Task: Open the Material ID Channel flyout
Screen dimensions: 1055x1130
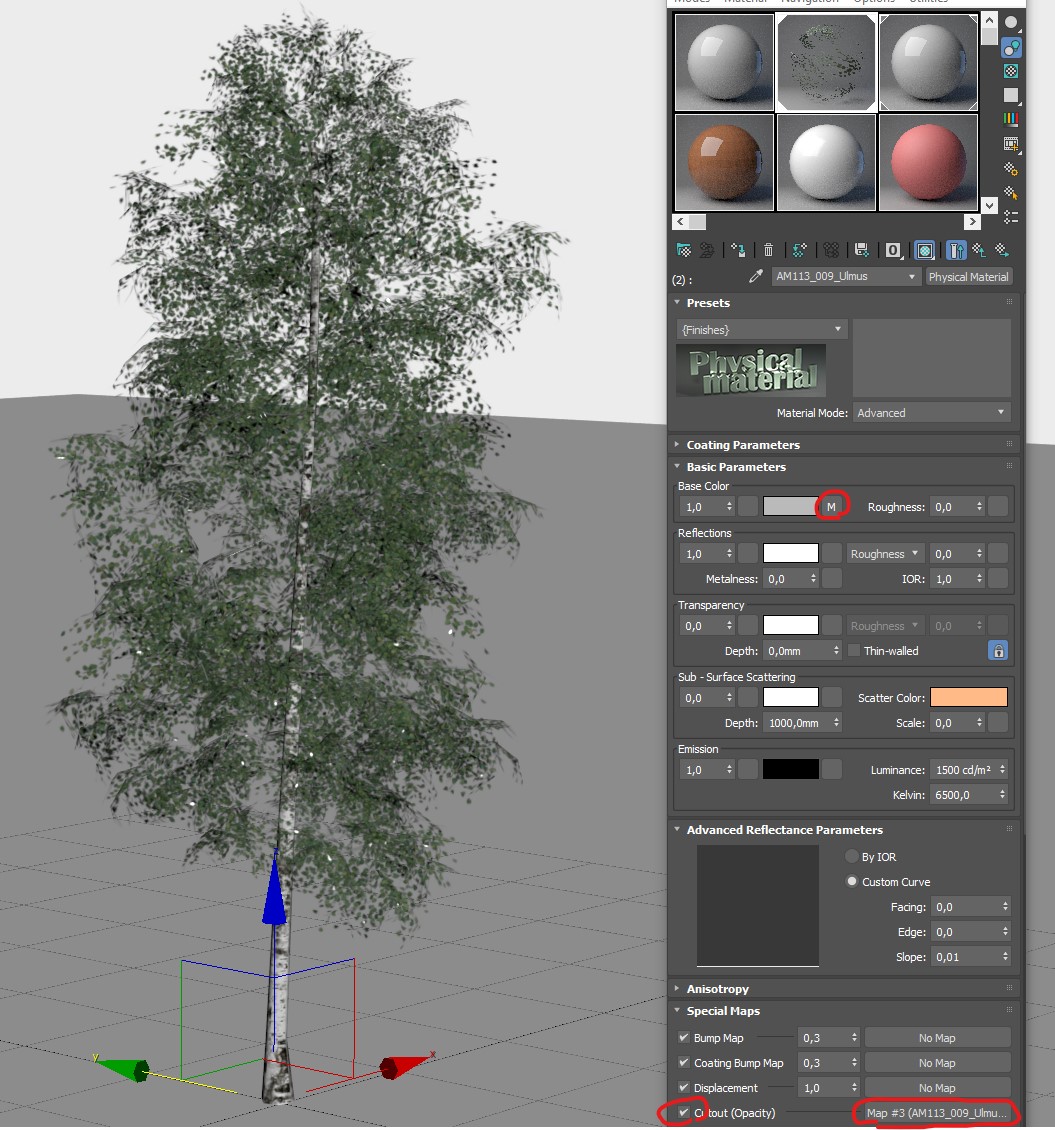Action: click(x=893, y=250)
